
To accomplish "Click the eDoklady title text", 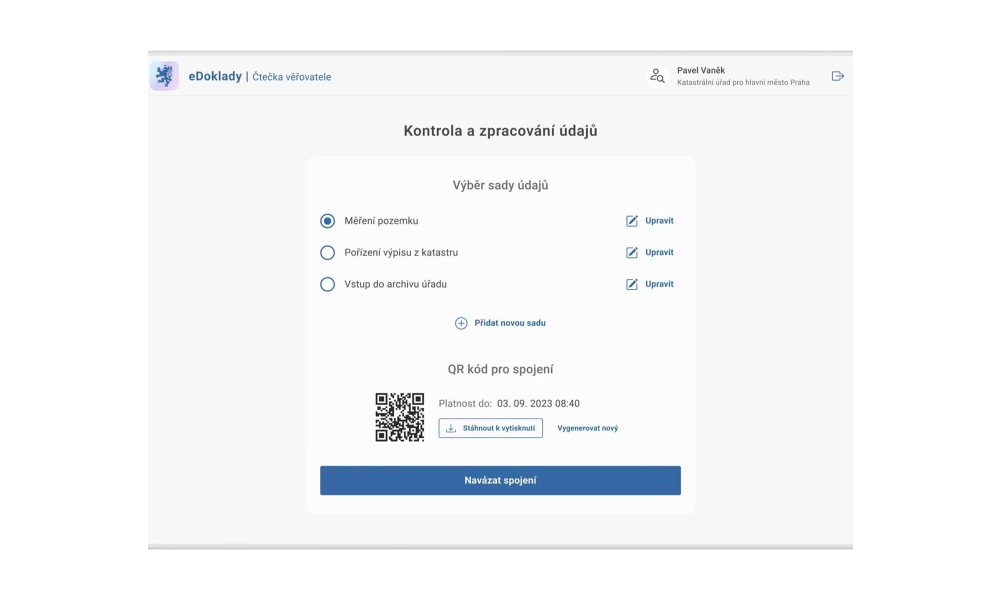I will click(215, 77).
